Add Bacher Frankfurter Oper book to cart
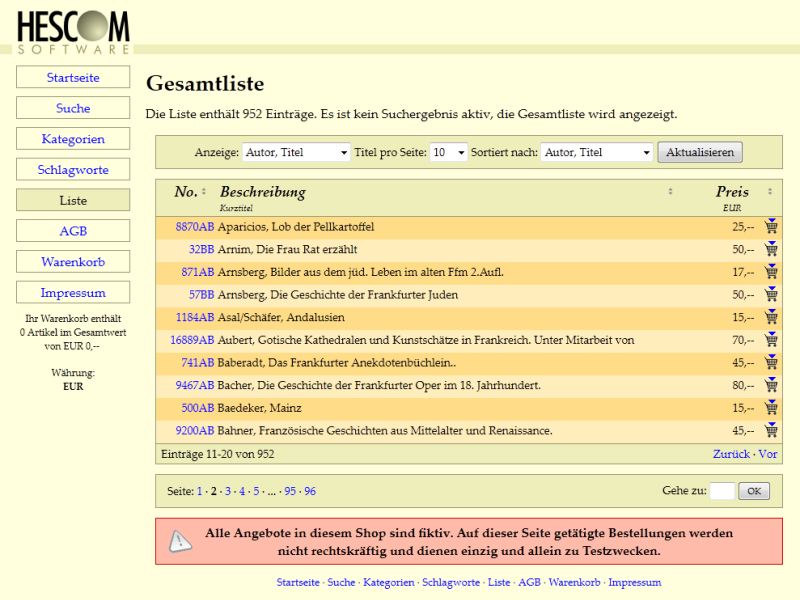 pyautogui.click(x=770, y=385)
